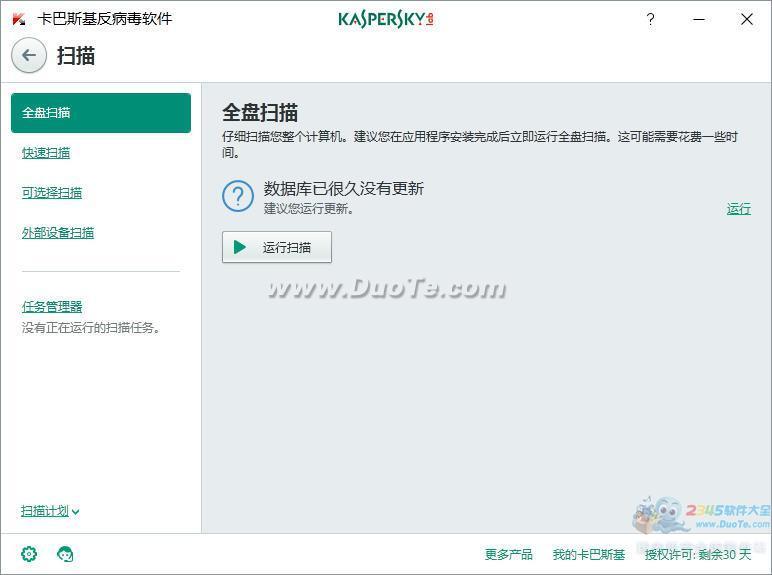Click the 建议您运行更新 text
This screenshot has height=575, width=772.
[309, 209]
